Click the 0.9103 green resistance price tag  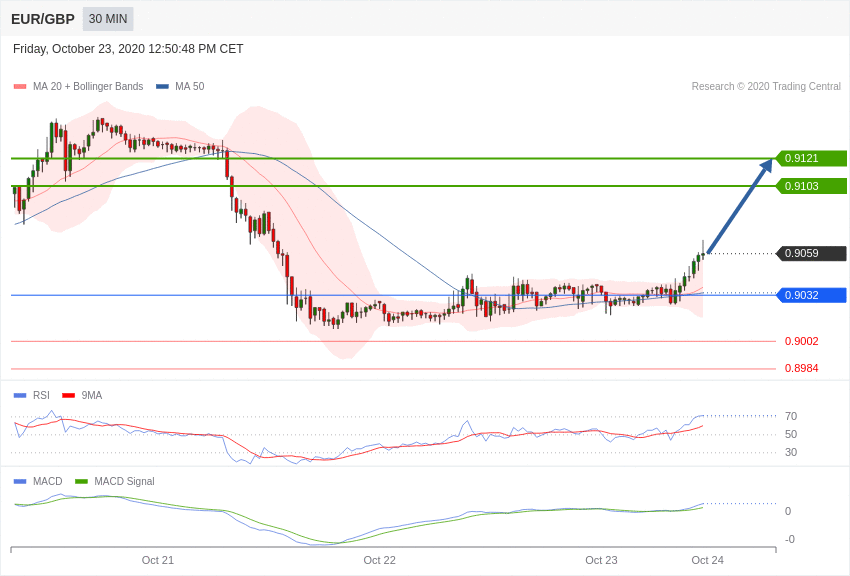click(812, 186)
